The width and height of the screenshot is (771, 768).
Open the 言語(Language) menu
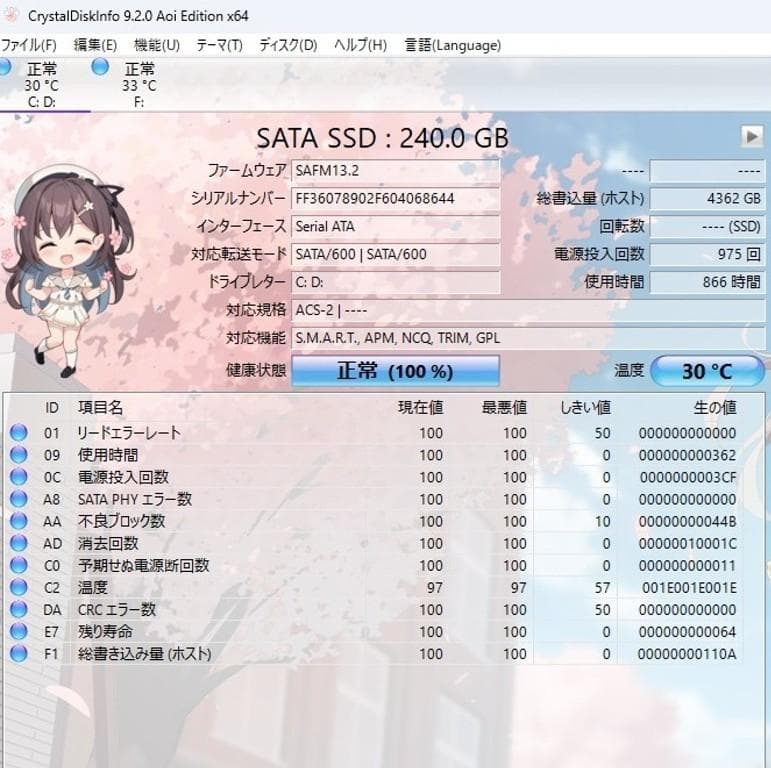coord(453,45)
